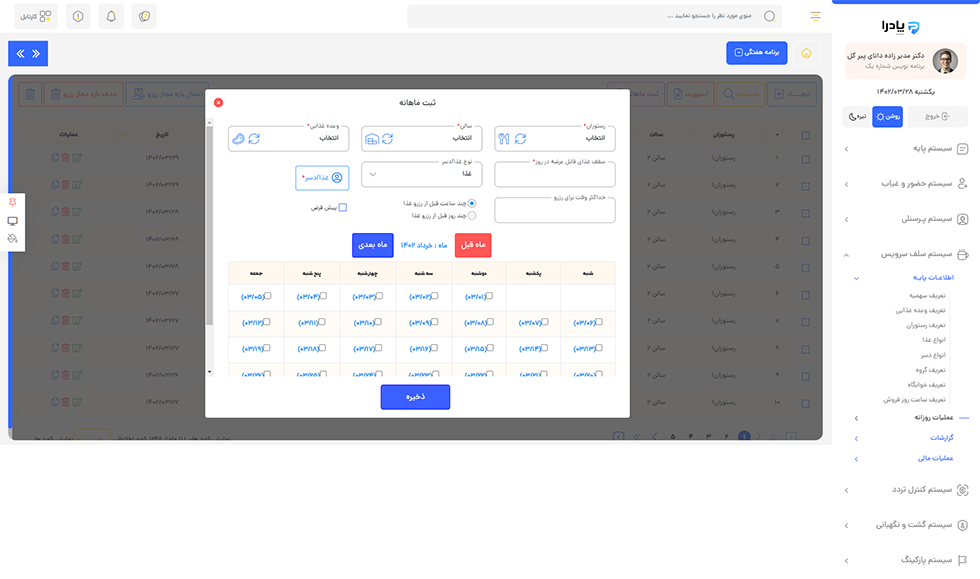Open the chat icon in the top bar

pyautogui.click(x=144, y=16)
